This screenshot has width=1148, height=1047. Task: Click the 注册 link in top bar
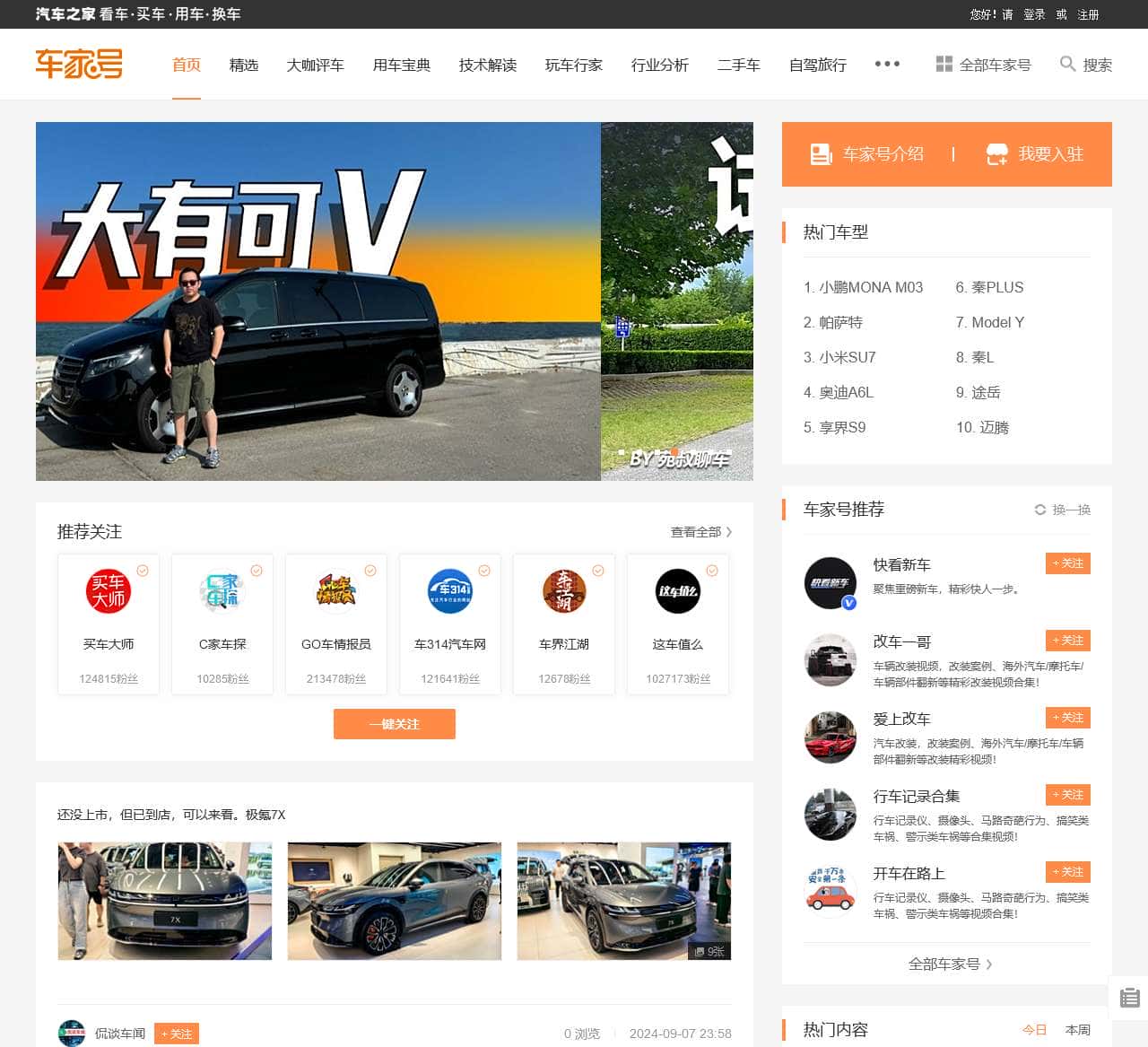coord(1087,14)
